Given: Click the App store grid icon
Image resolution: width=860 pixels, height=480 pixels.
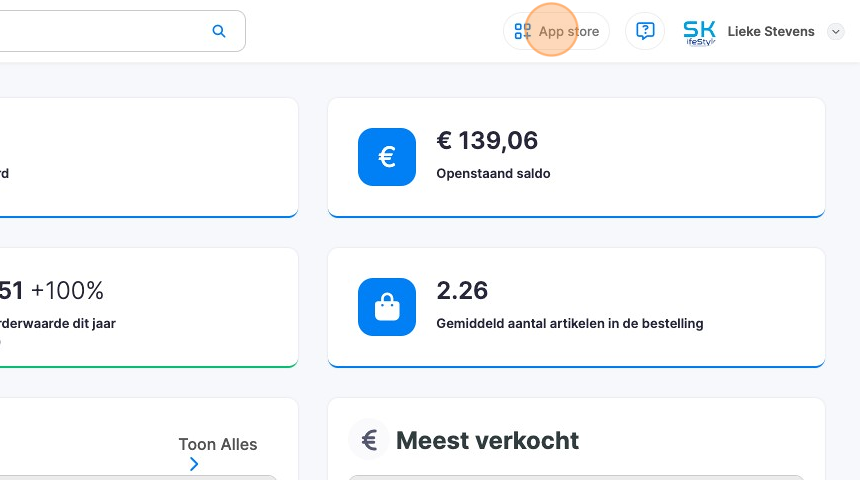Looking at the screenshot, I should coord(522,31).
